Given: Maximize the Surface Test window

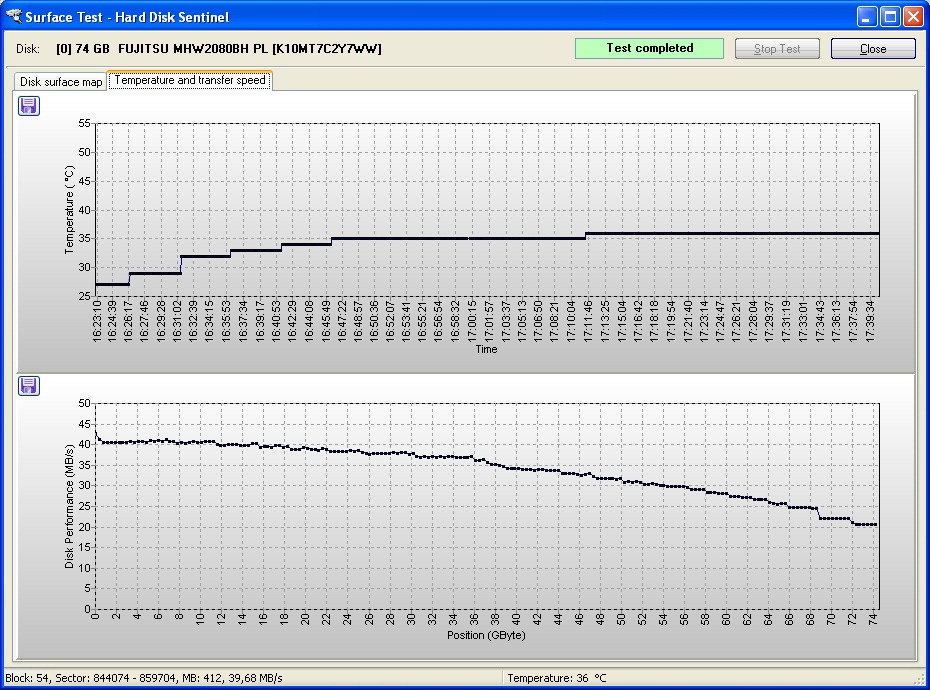Looking at the screenshot, I should click(x=890, y=17).
